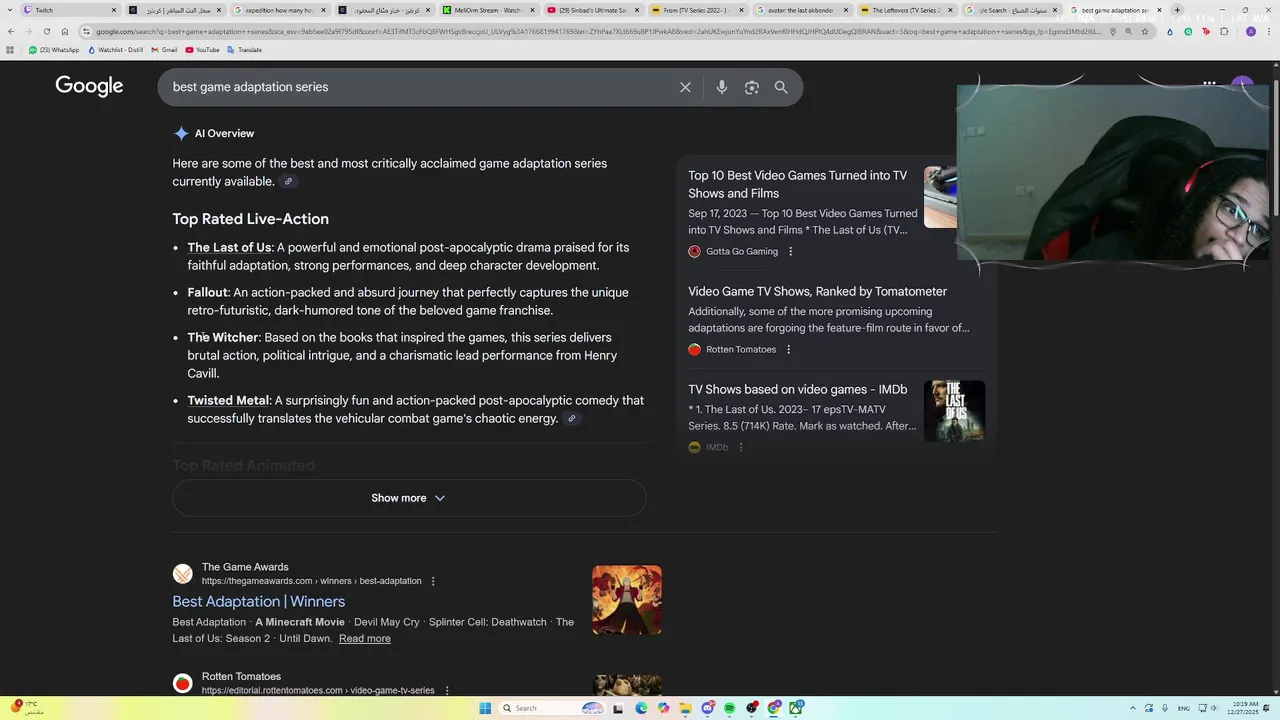Open 'Top 10 Best Video Games Turned into TV' card

[797, 184]
